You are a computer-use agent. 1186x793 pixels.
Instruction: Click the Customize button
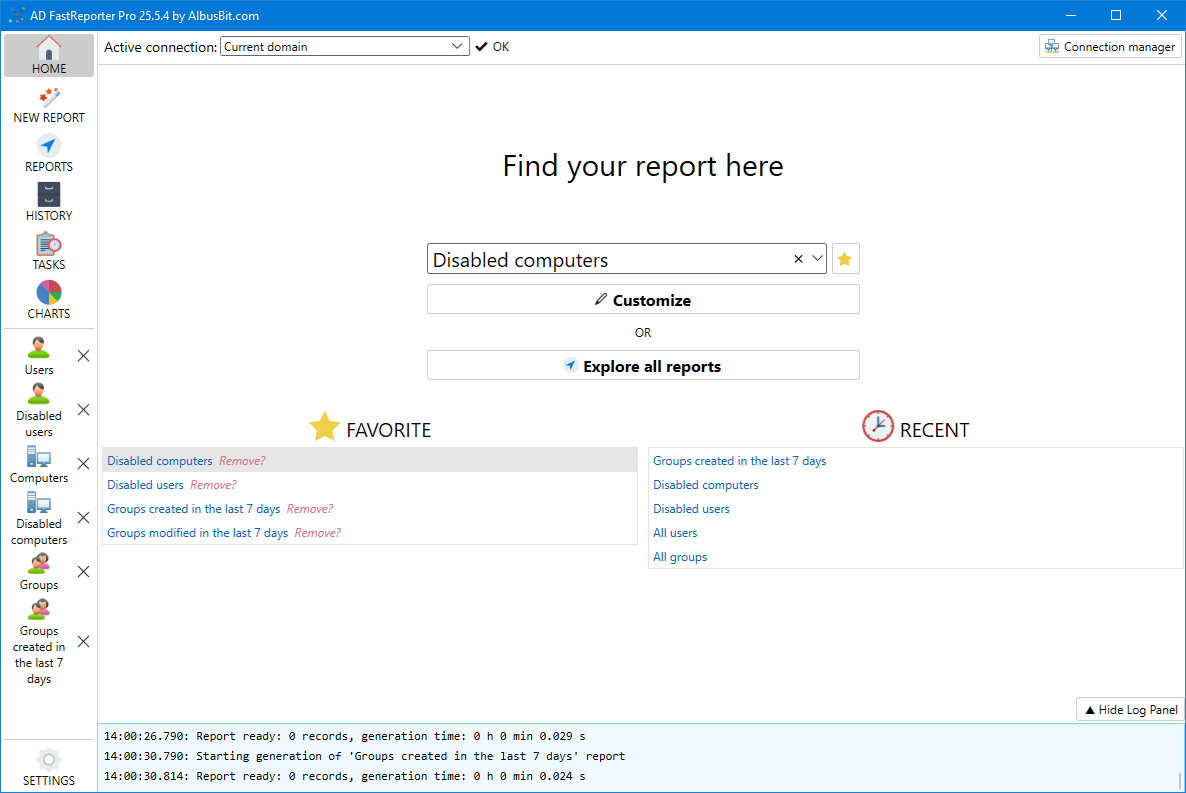[x=643, y=300]
